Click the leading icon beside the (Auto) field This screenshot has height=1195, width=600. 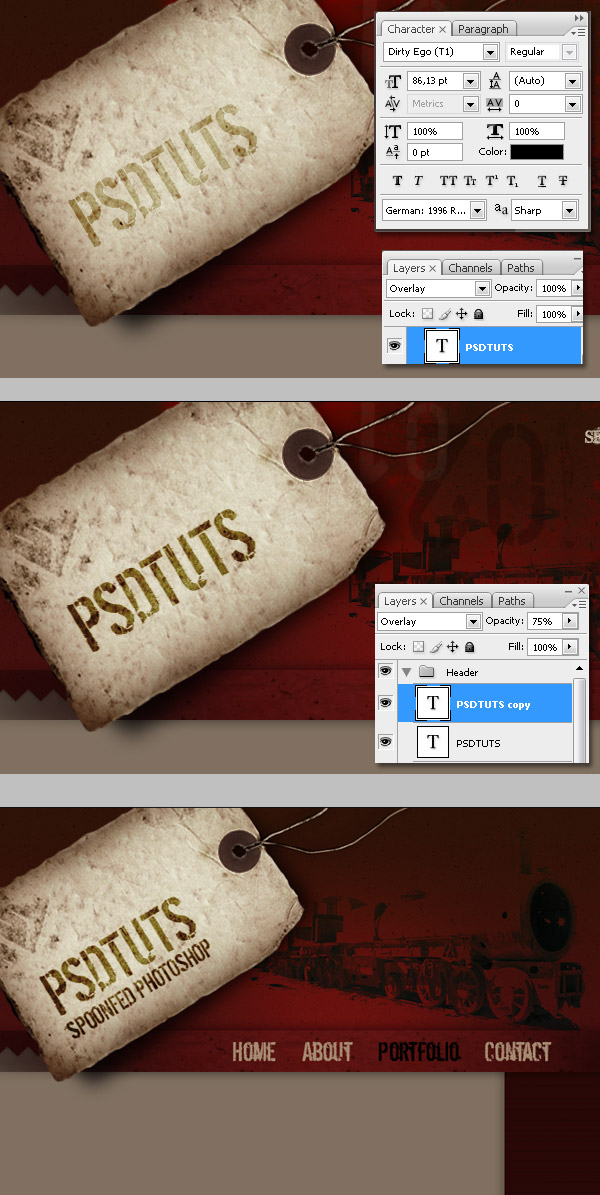(495, 81)
